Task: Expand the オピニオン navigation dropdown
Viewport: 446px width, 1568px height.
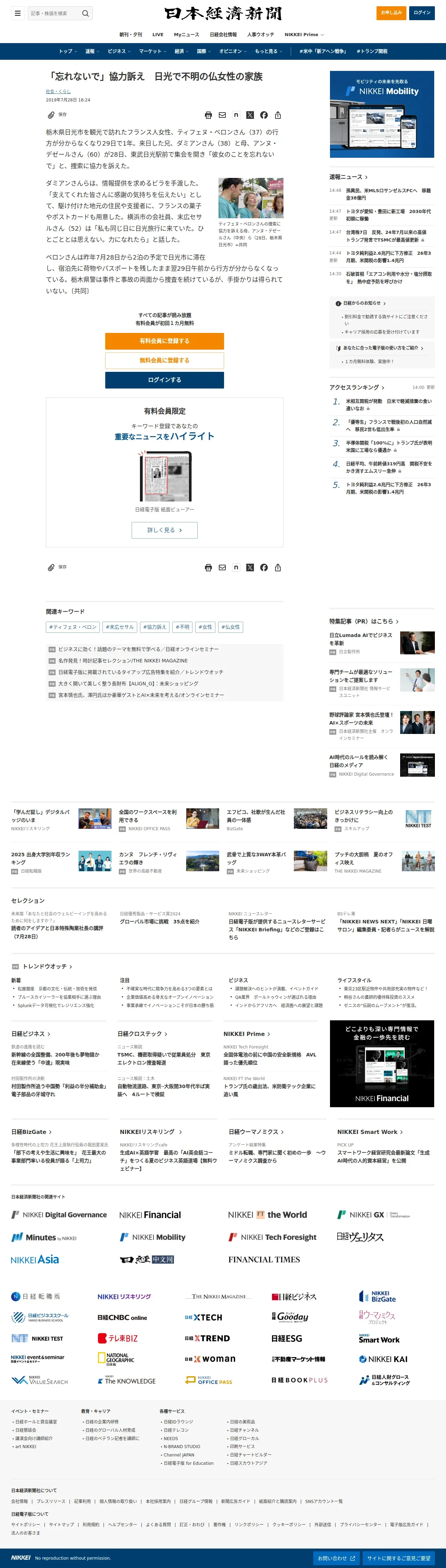Action: click(x=232, y=51)
